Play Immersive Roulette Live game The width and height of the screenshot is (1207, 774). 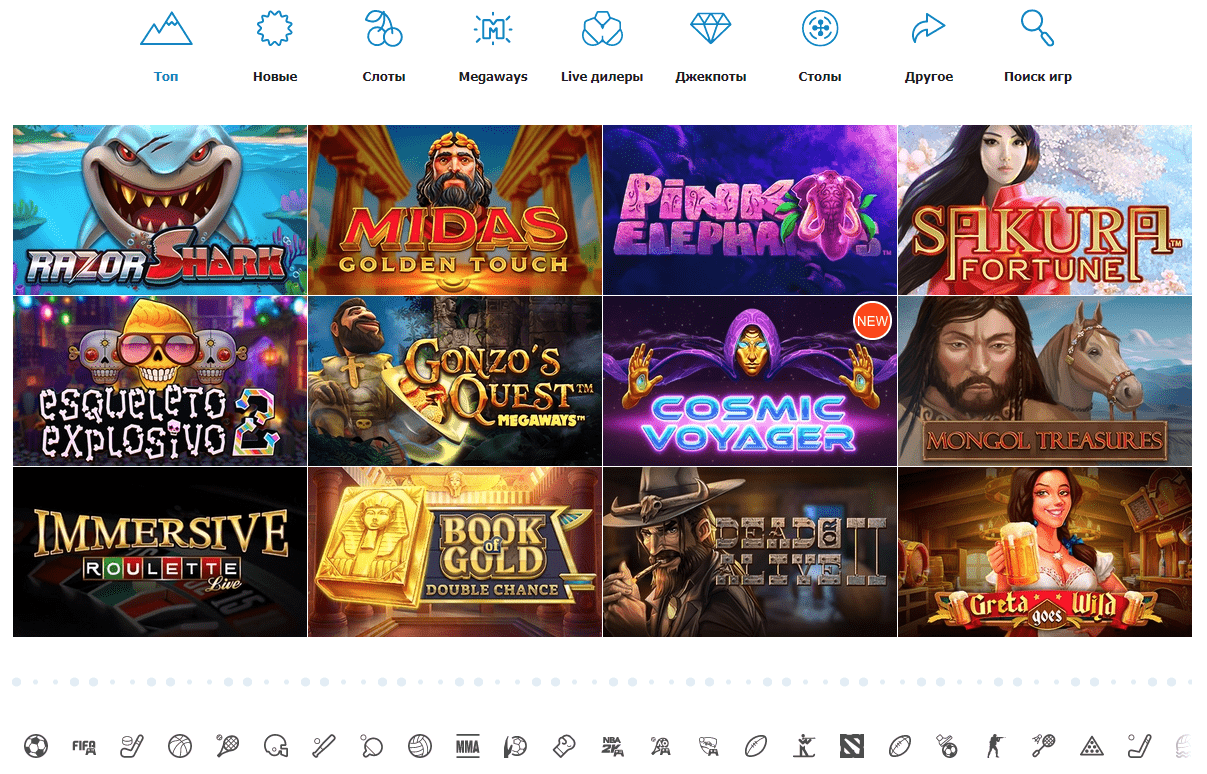160,552
